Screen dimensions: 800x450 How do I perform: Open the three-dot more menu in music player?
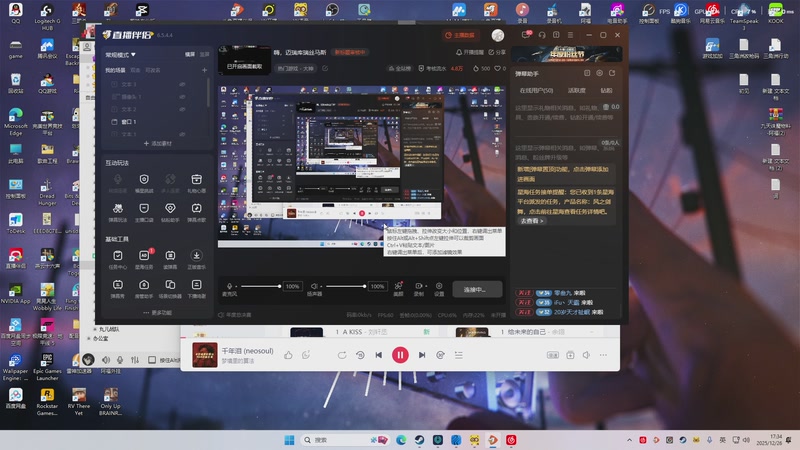tap(603, 355)
